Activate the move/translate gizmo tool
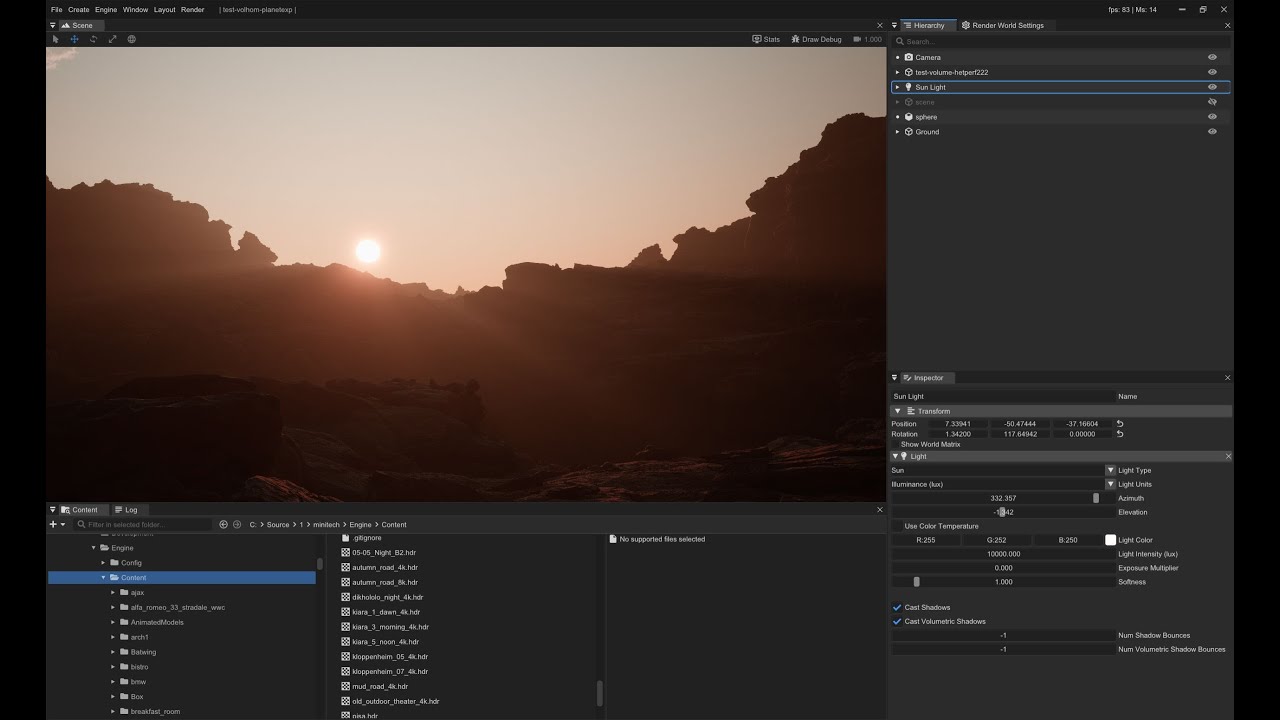This screenshot has width=1280, height=720. (74, 39)
